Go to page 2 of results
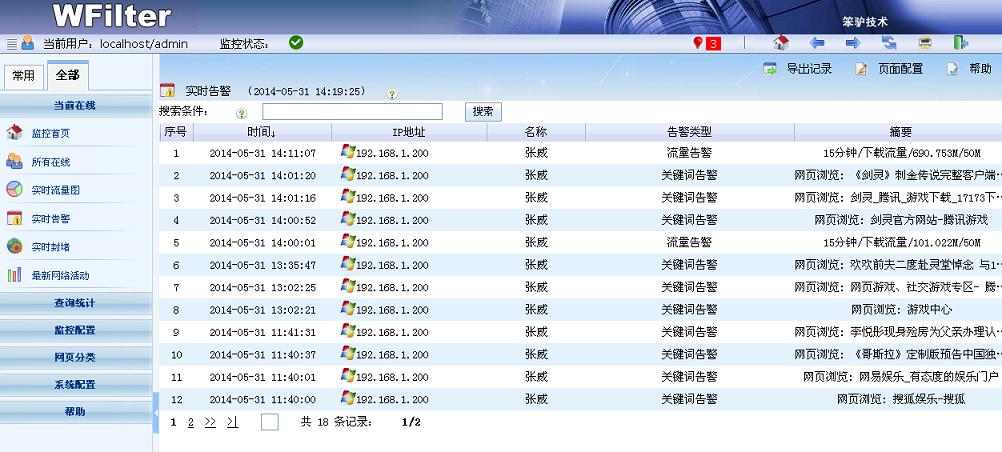The height and width of the screenshot is (452, 1002). click(190, 422)
